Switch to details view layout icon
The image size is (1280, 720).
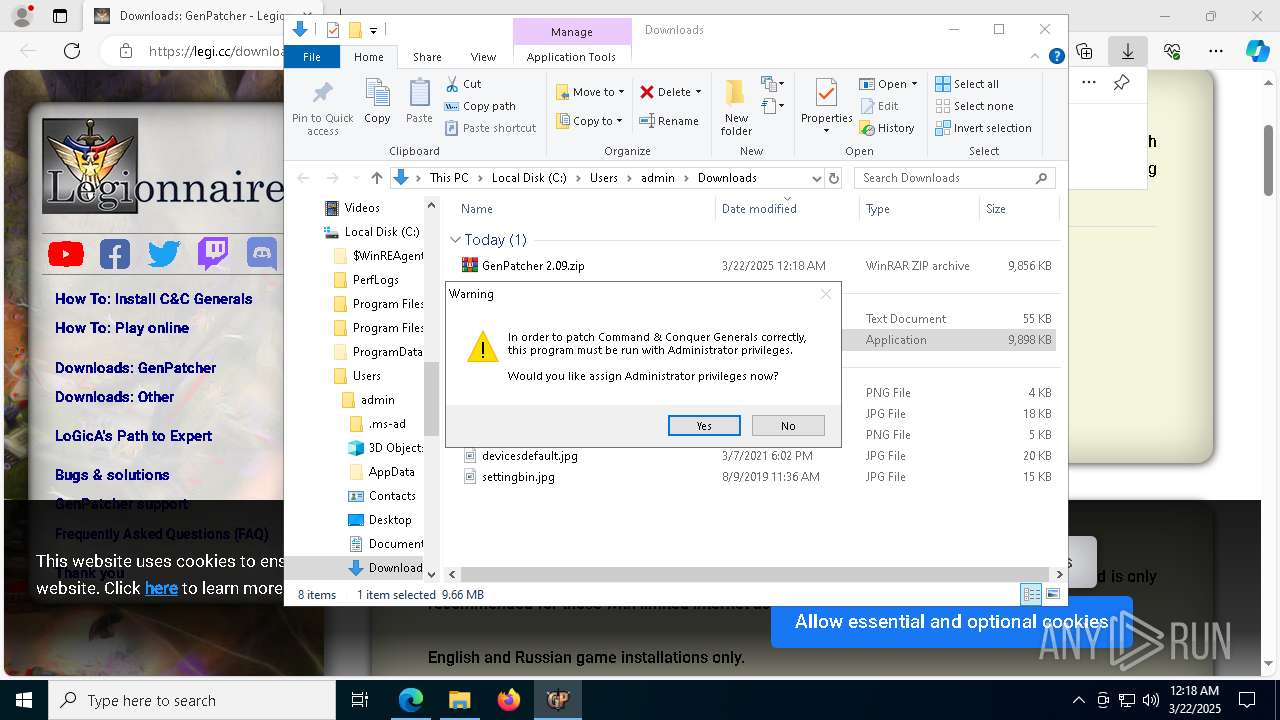[1031, 594]
